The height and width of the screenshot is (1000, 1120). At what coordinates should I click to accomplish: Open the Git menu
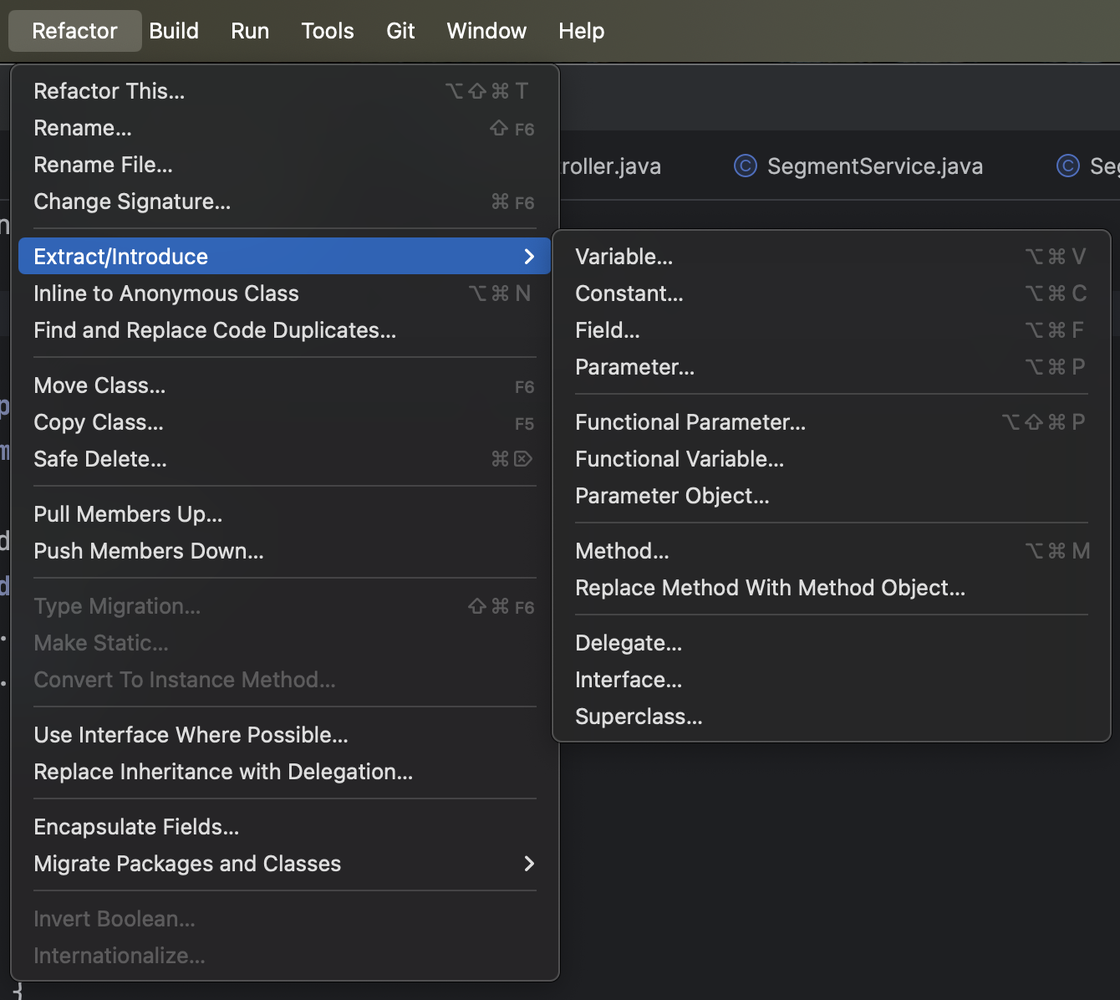pos(400,31)
